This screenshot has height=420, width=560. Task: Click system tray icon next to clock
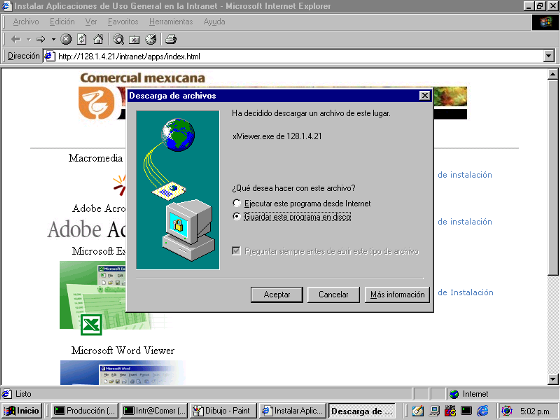pos(507,411)
